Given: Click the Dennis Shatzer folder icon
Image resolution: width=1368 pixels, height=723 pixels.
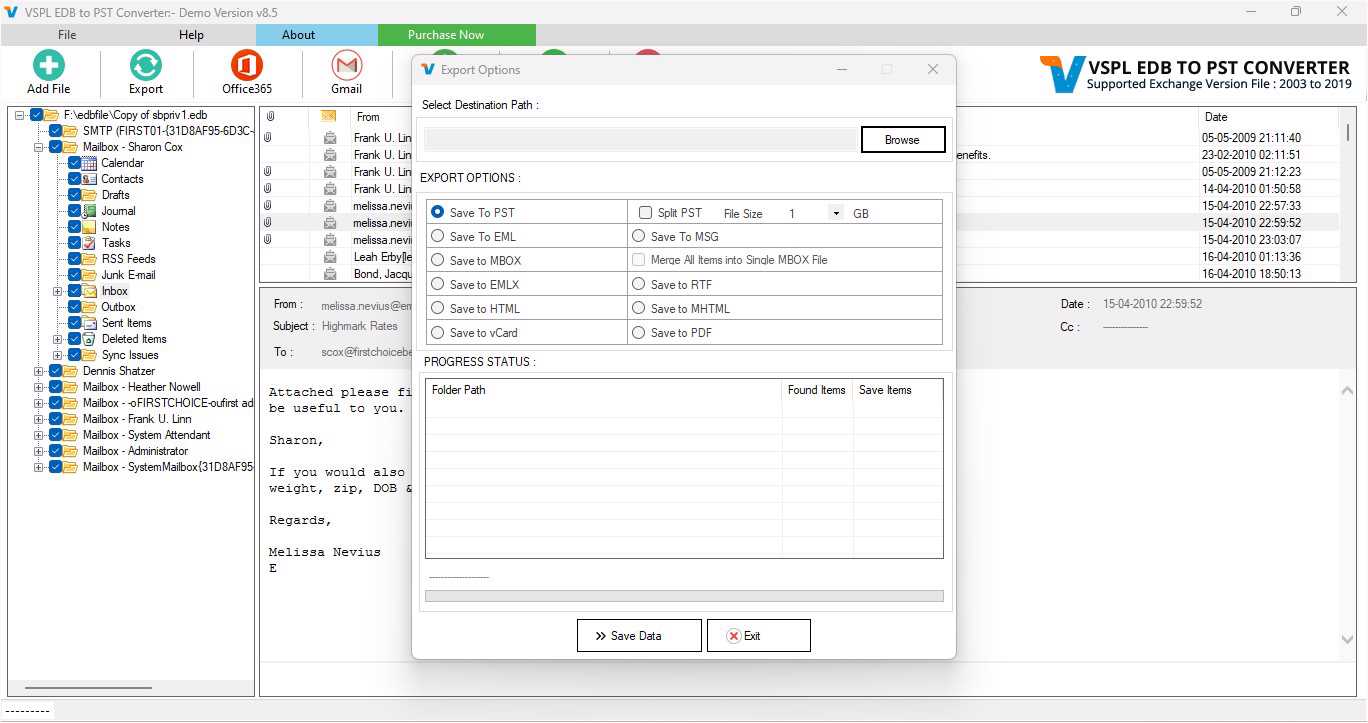Looking at the screenshot, I should 71,371.
